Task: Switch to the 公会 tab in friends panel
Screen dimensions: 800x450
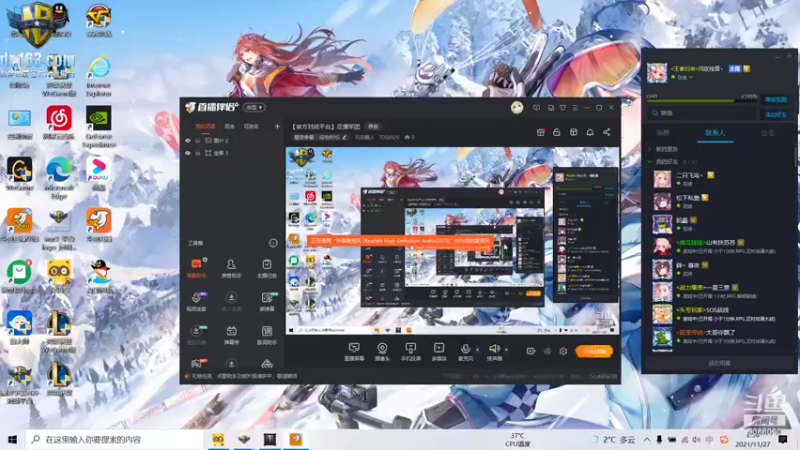Action: pyautogui.click(x=767, y=132)
